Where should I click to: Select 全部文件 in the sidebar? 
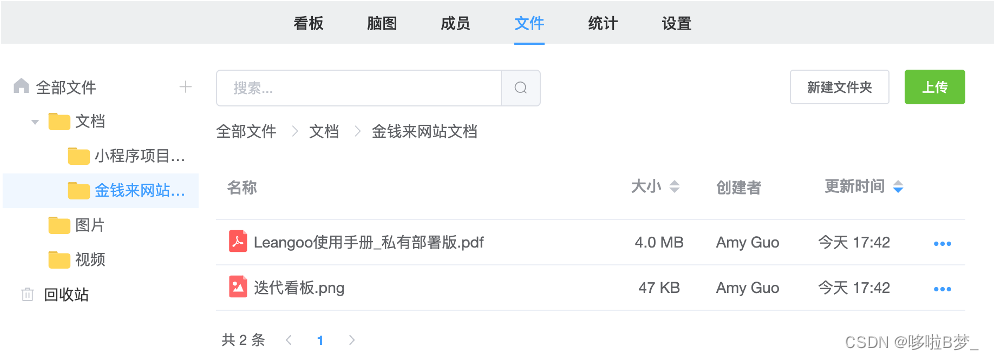pos(66,87)
